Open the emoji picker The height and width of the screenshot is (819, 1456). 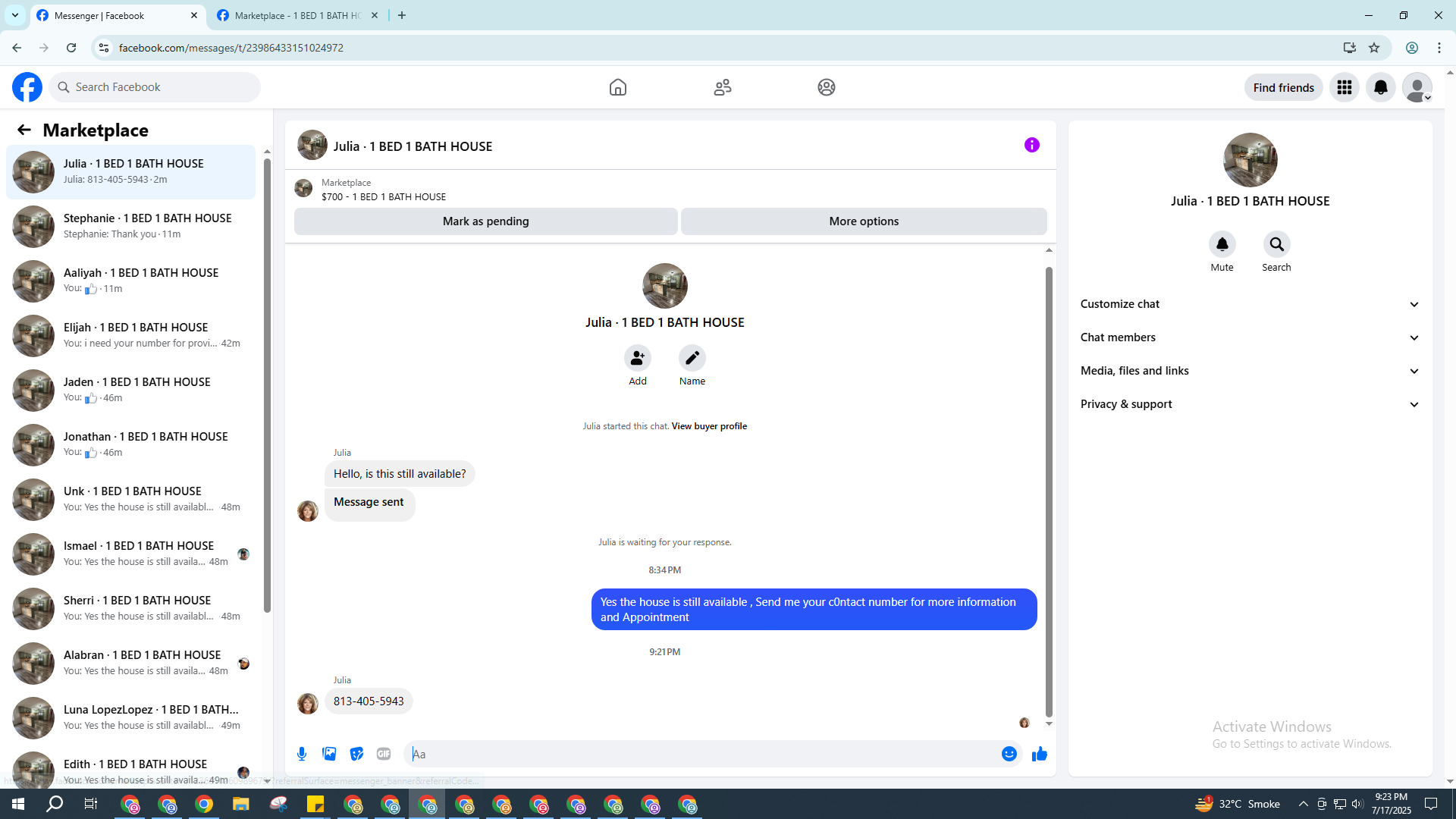pos(1009,754)
